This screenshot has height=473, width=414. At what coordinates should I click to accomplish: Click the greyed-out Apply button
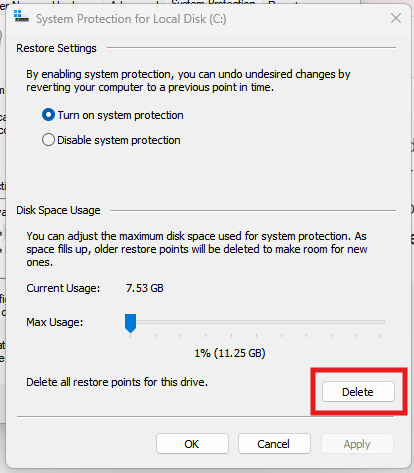[x=357, y=444]
